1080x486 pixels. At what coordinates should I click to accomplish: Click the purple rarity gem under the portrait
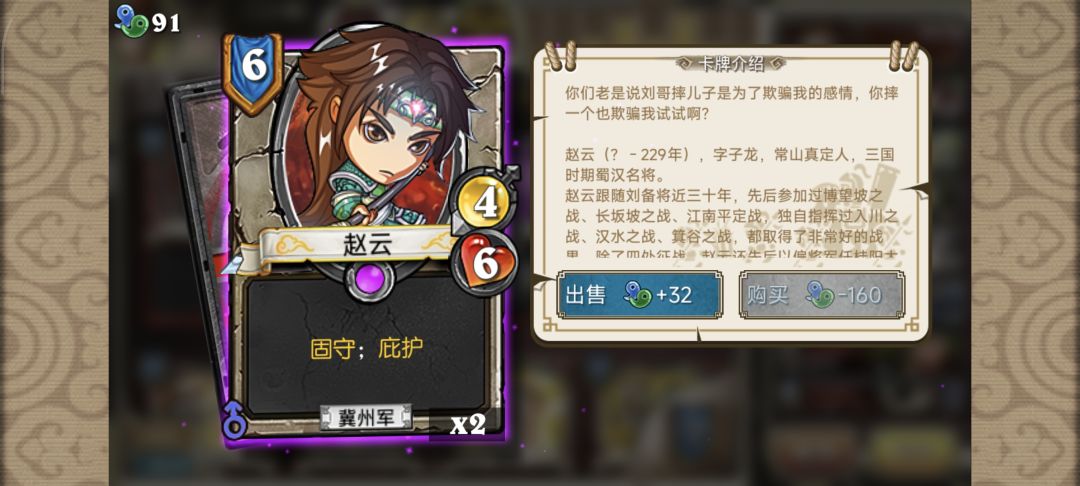371,280
